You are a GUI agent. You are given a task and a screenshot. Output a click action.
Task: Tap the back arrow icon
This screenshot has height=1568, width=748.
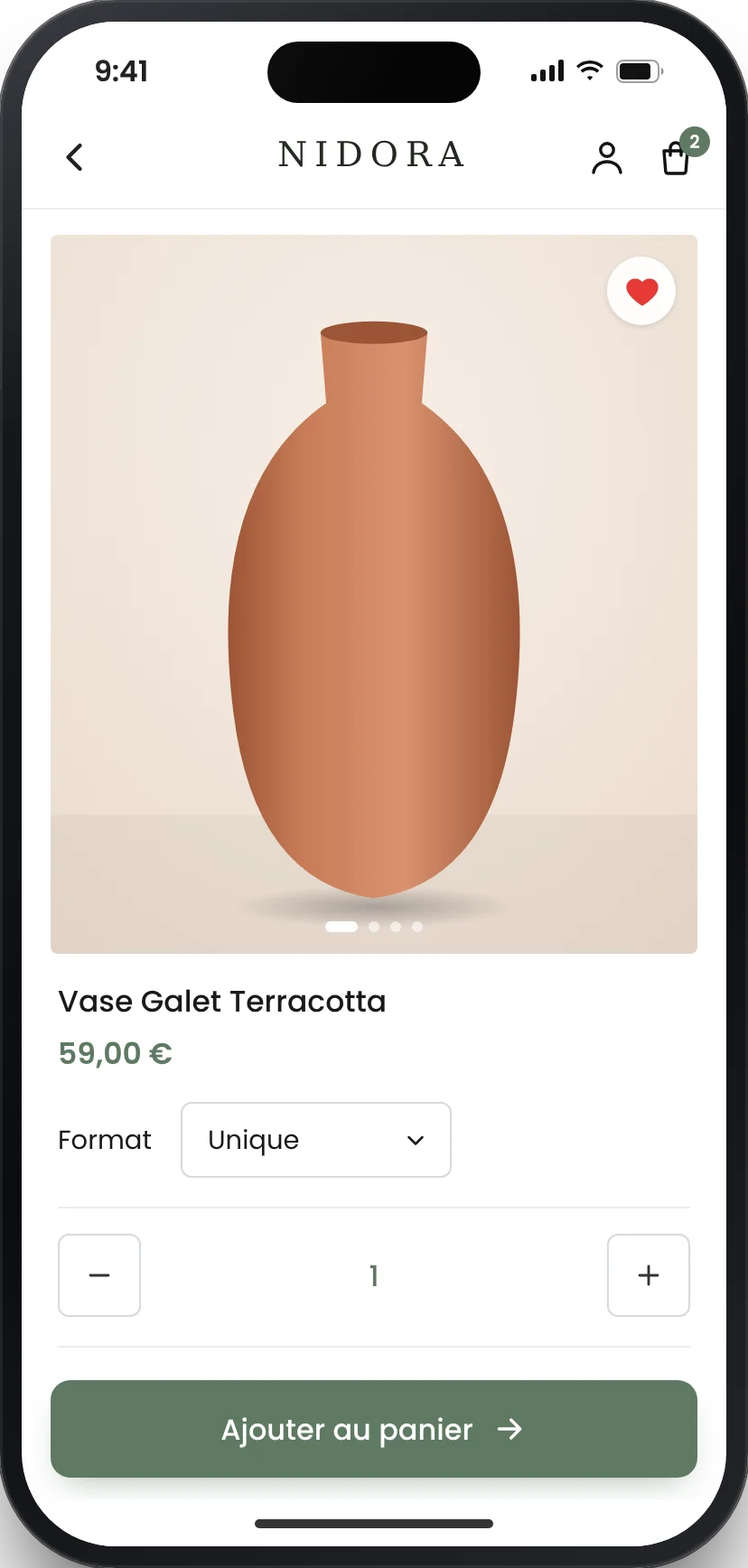[75, 157]
